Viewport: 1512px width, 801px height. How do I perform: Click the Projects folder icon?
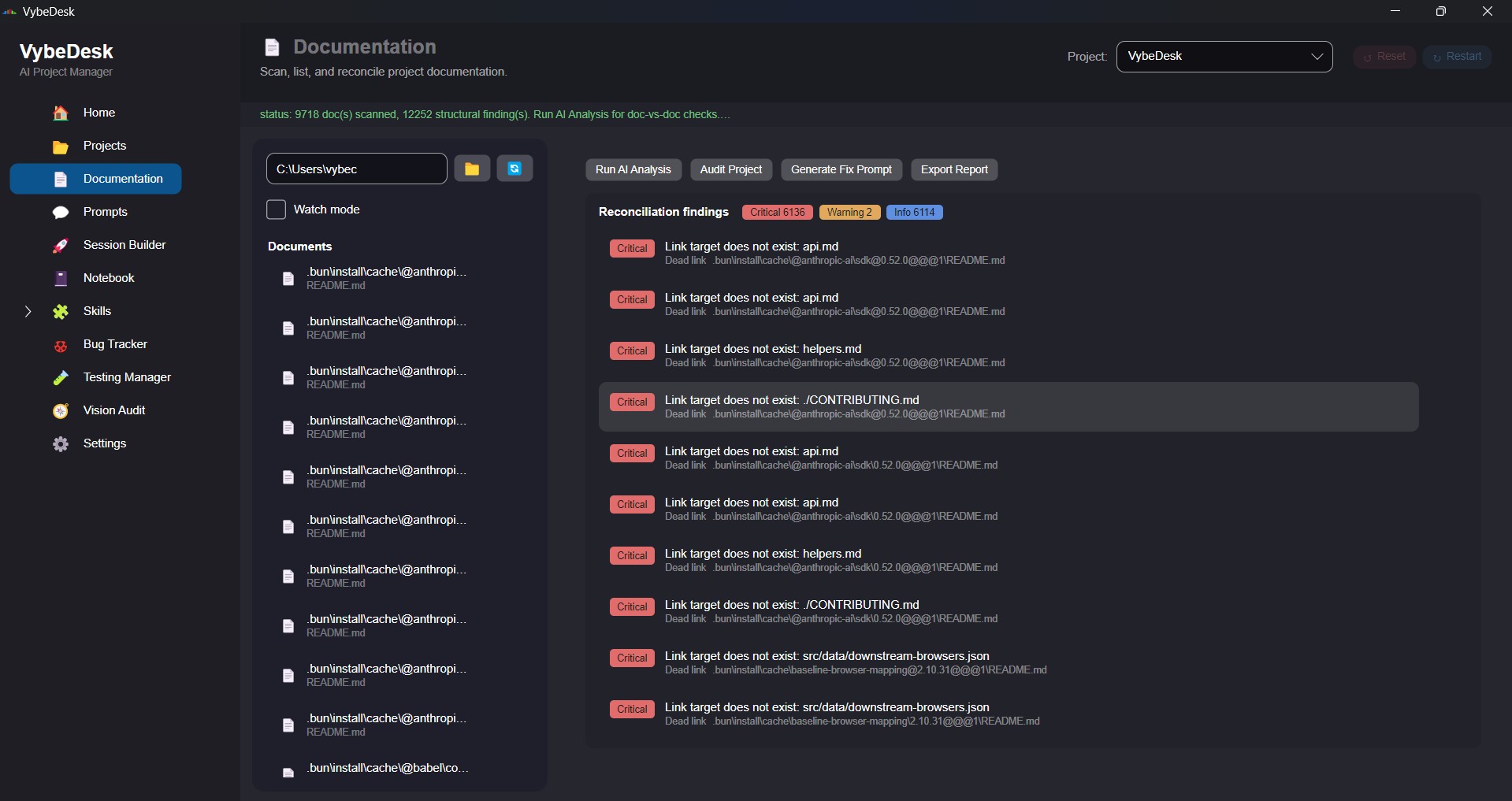61,146
